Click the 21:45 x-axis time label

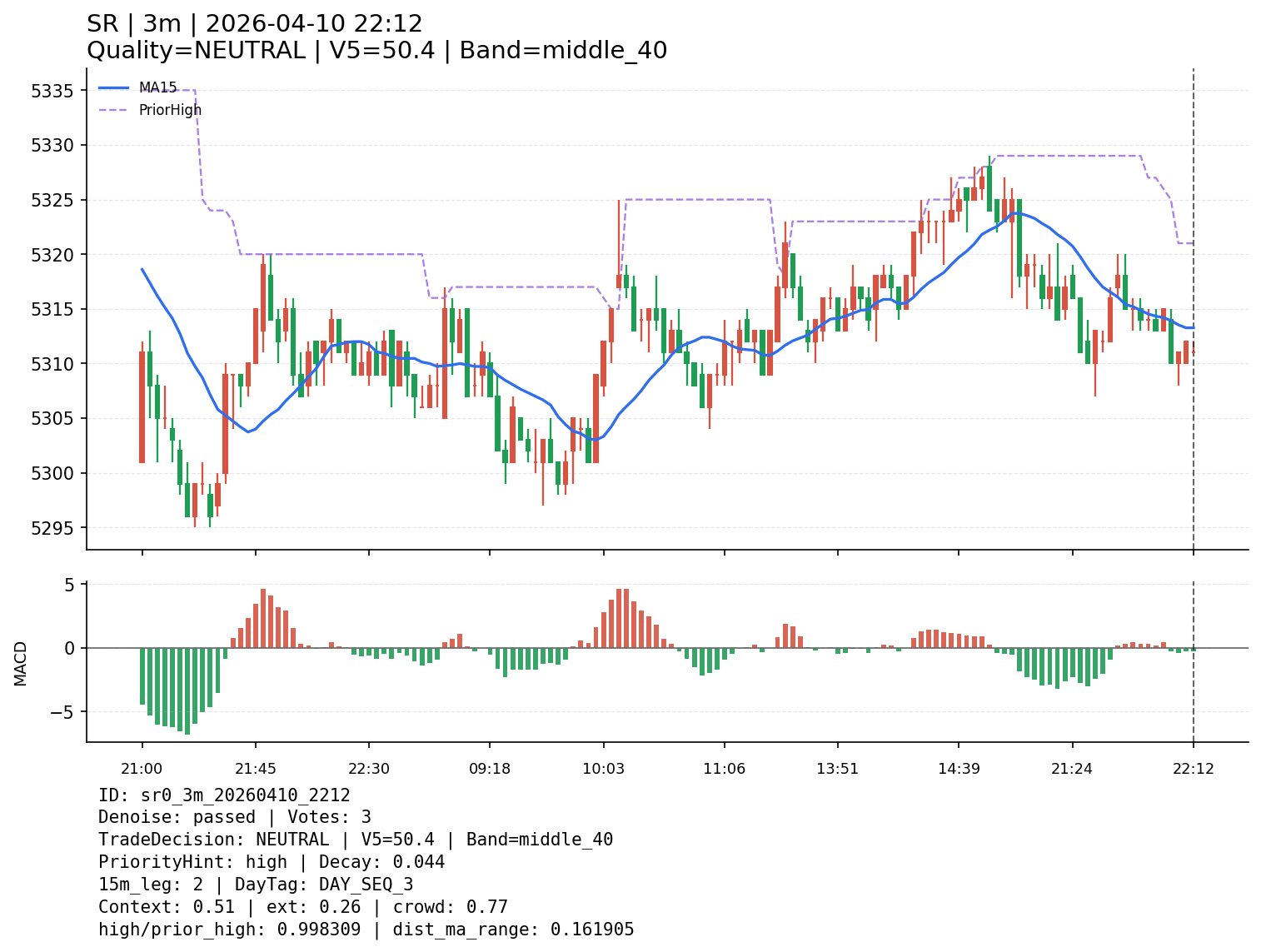point(256,769)
